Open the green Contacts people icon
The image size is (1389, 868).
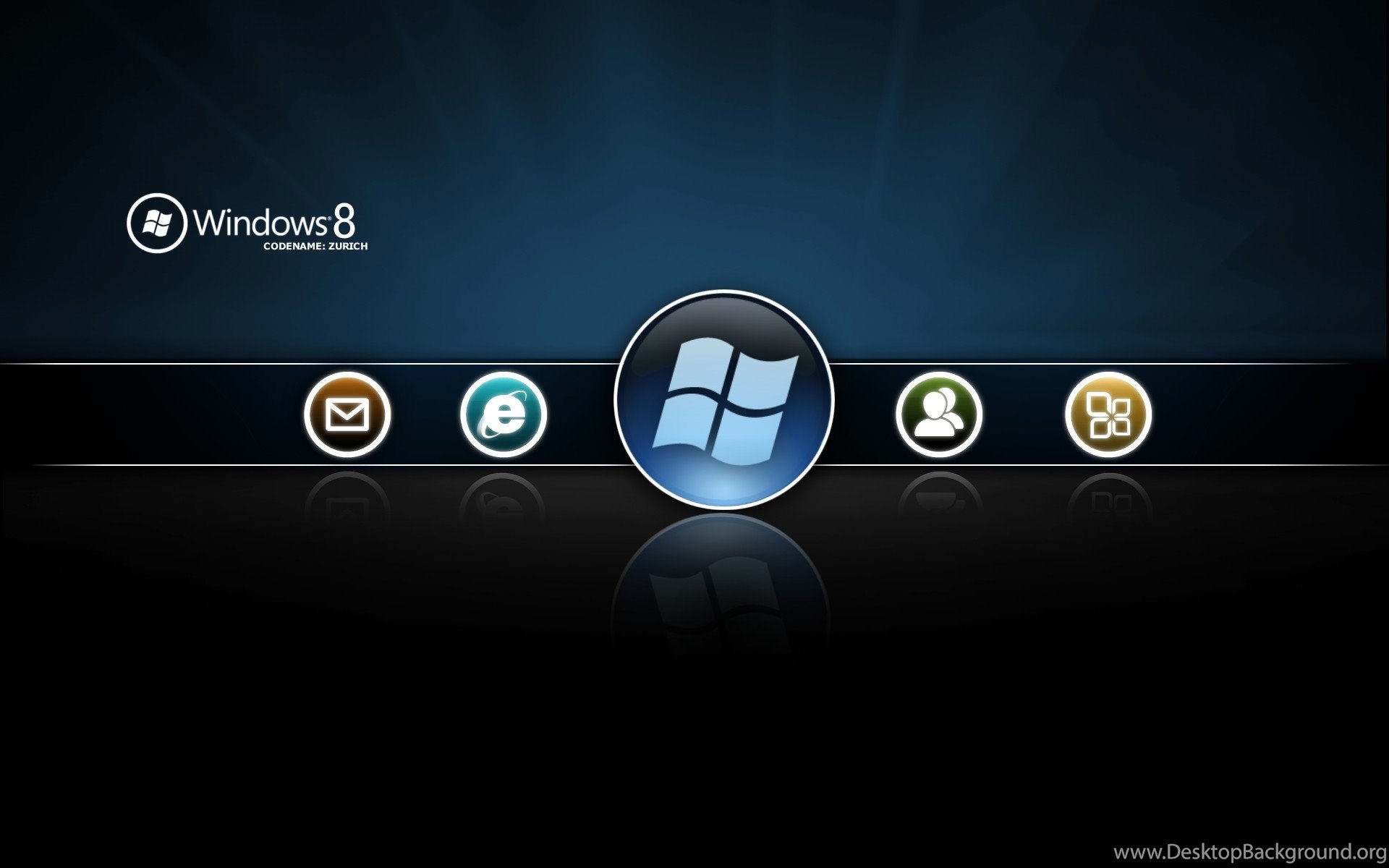click(x=939, y=414)
